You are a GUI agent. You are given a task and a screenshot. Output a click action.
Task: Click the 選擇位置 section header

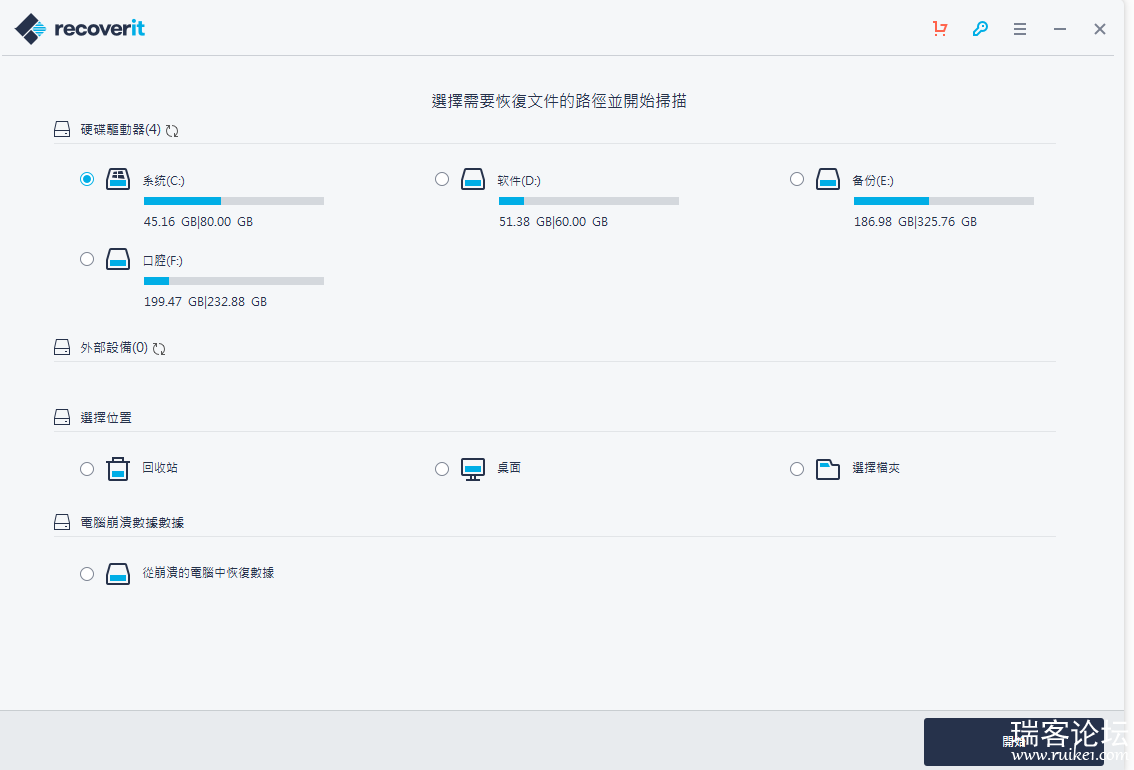(x=106, y=418)
